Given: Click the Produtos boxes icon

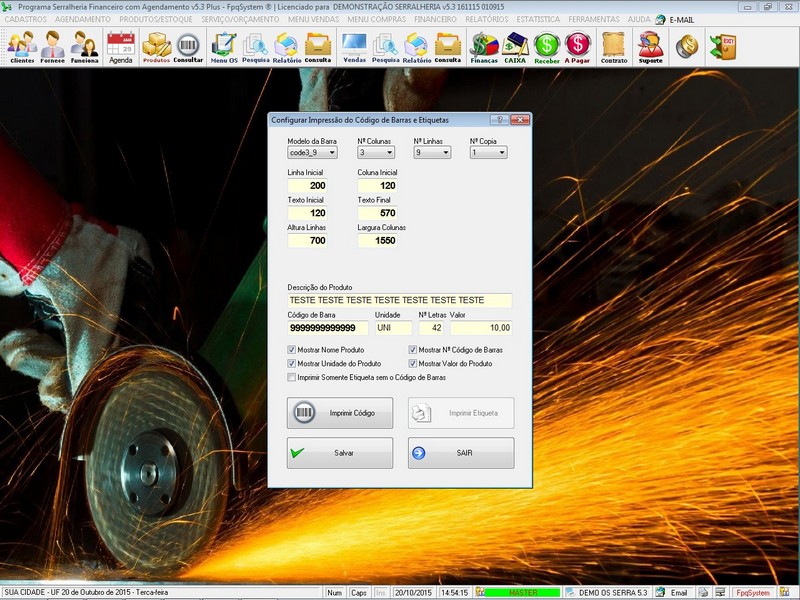Looking at the screenshot, I should pyautogui.click(x=156, y=46).
